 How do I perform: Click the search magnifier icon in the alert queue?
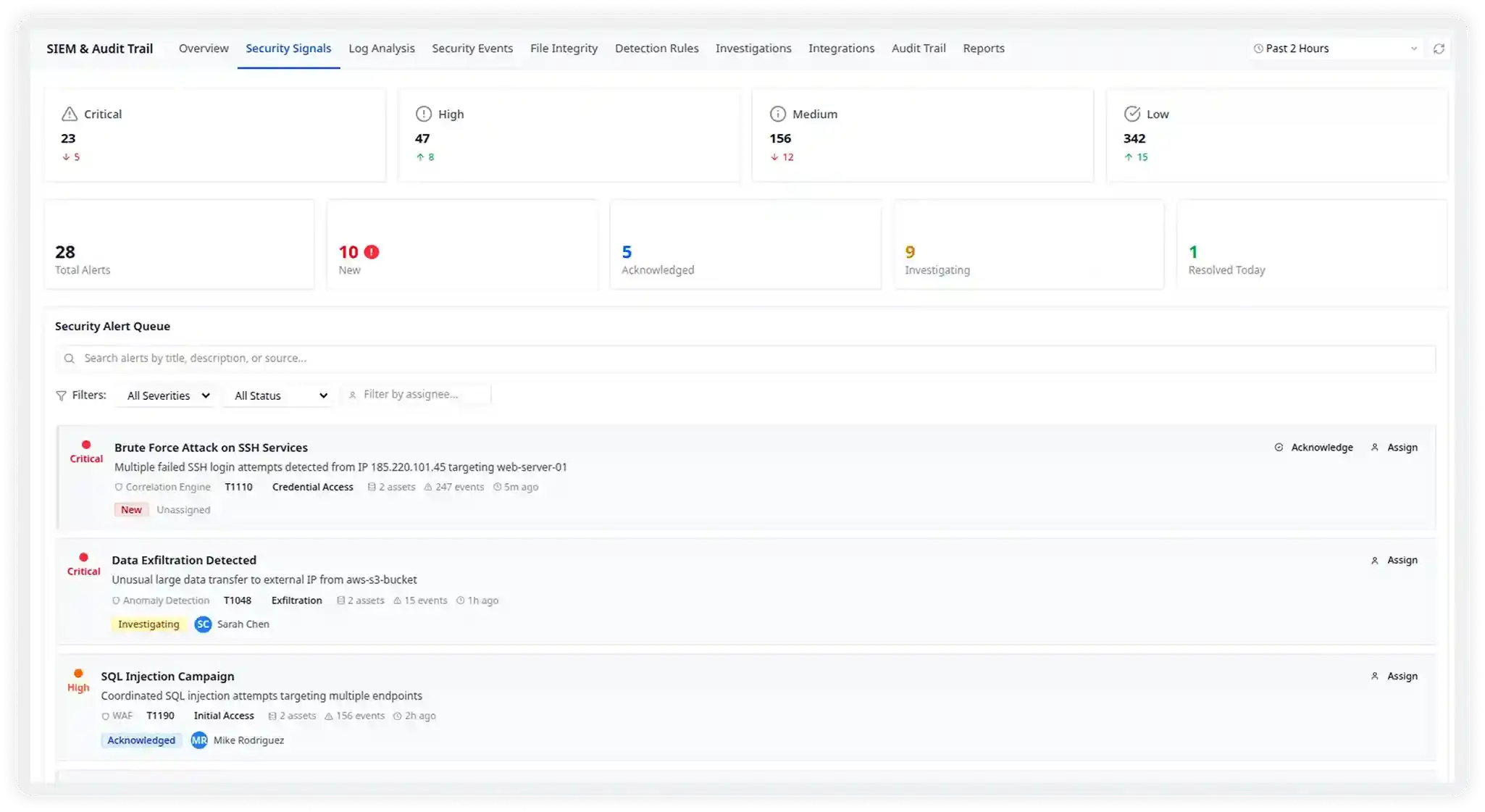tap(70, 358)
